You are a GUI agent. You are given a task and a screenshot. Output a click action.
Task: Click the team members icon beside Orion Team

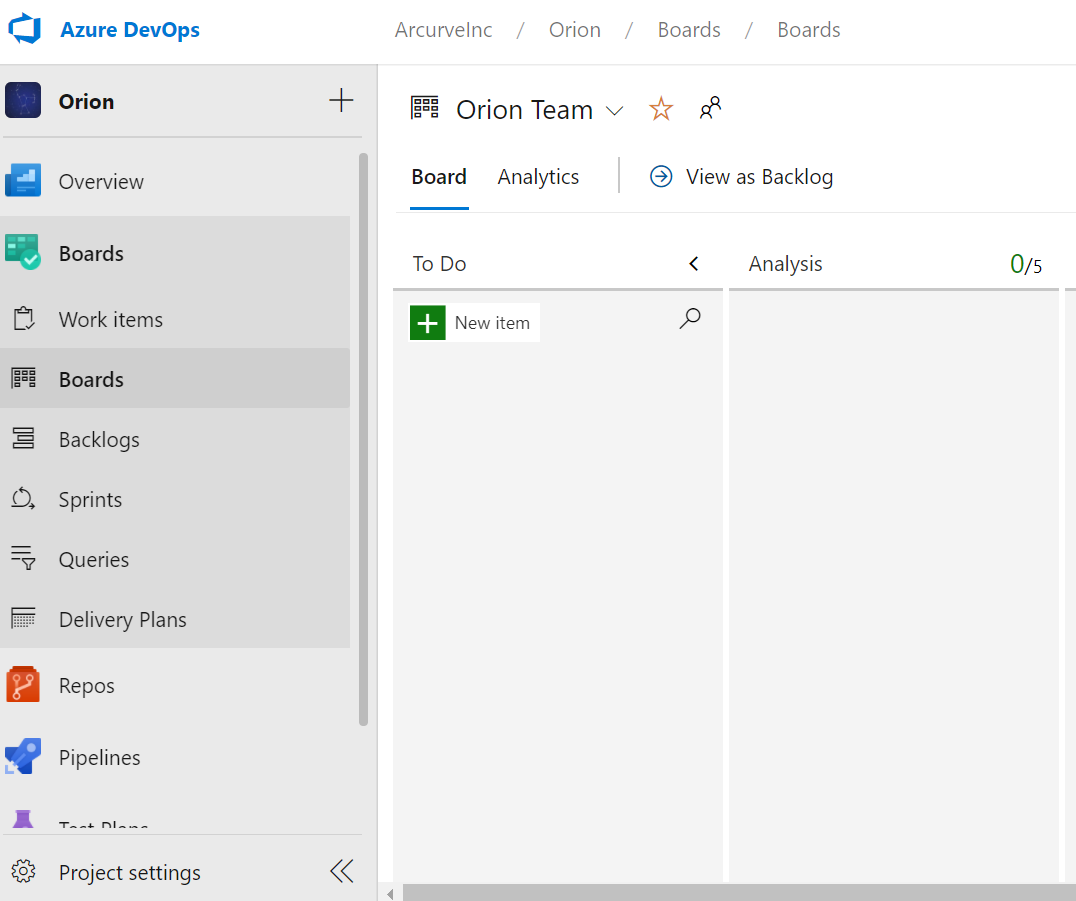tap(710, 109)
